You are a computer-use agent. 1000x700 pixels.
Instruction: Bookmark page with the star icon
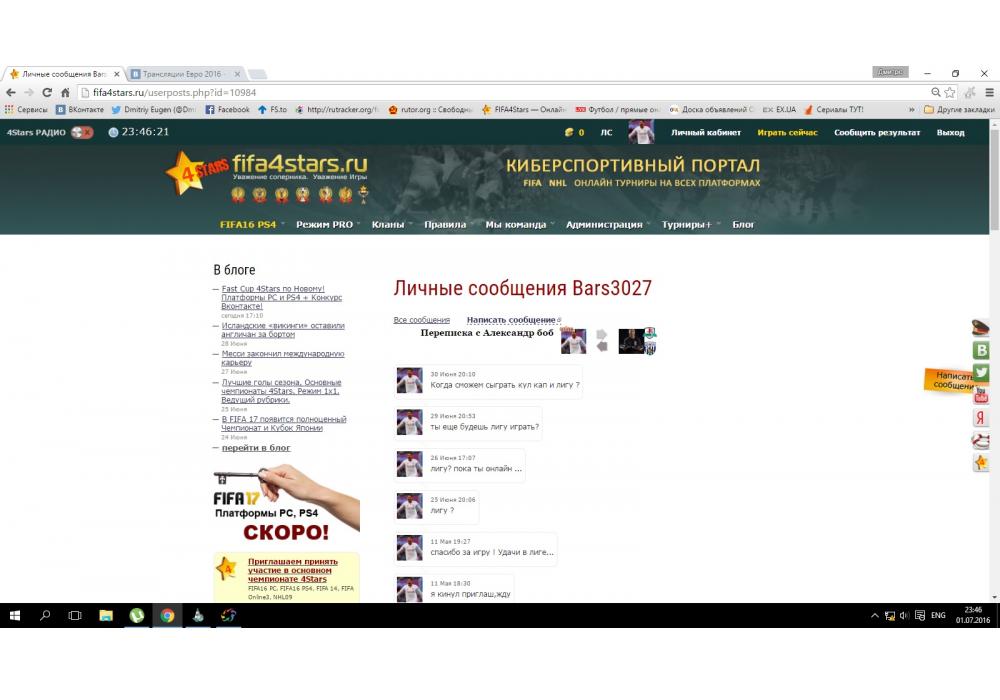coord(950,92)
